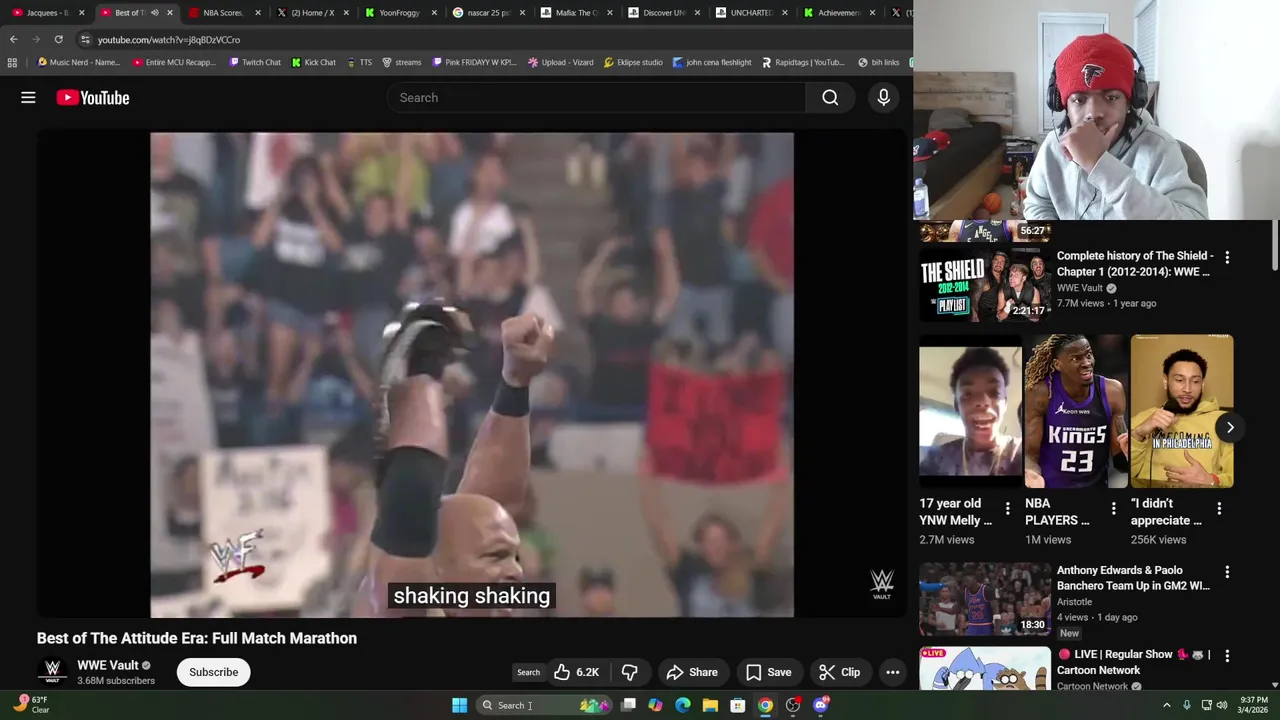The image size is (1280, 720).
Task: Open options for the "I didn't appreciate" short
Action: coord(1219,508)
